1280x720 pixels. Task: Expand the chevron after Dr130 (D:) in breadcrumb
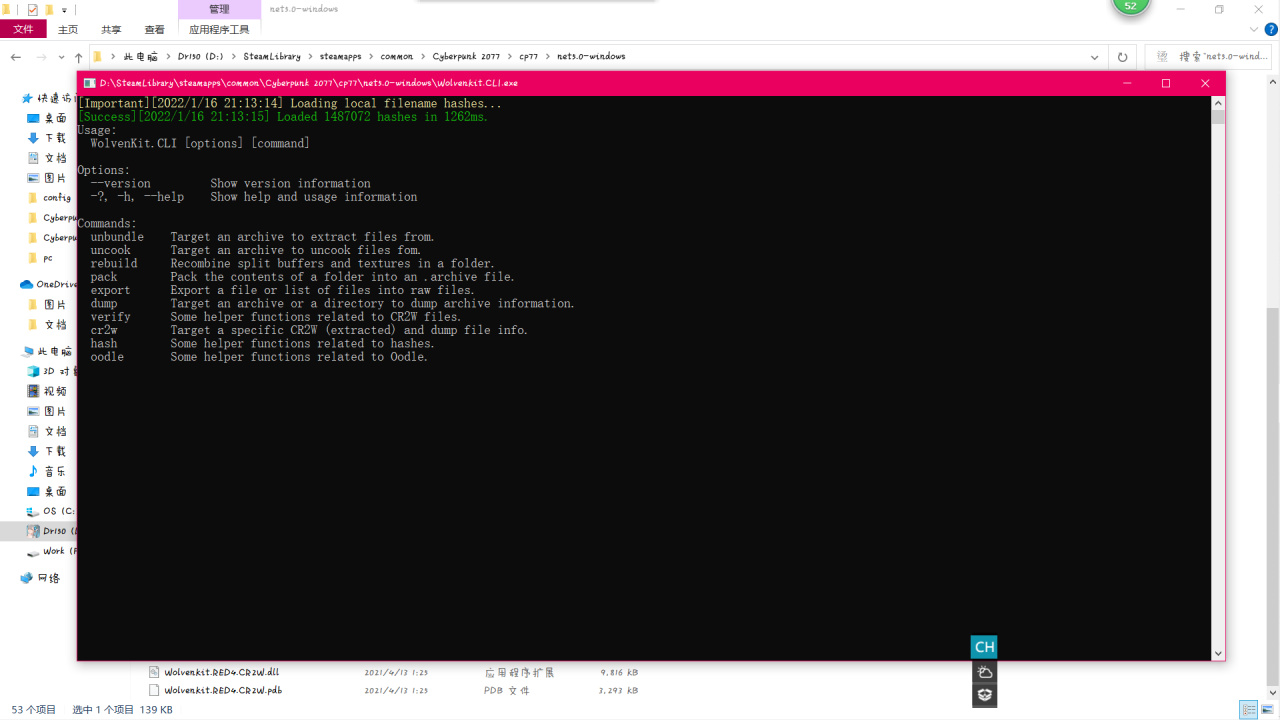[234, 57]
